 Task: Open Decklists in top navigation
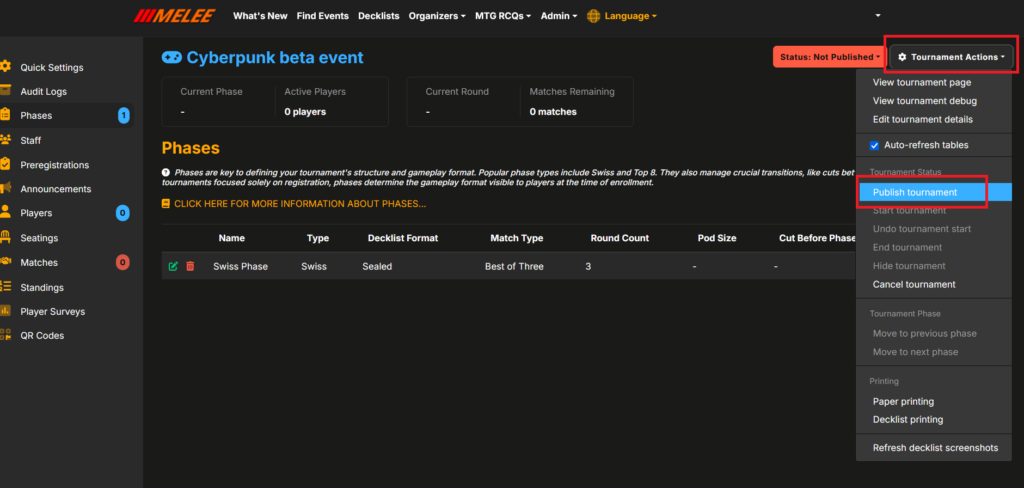[379, 16]
